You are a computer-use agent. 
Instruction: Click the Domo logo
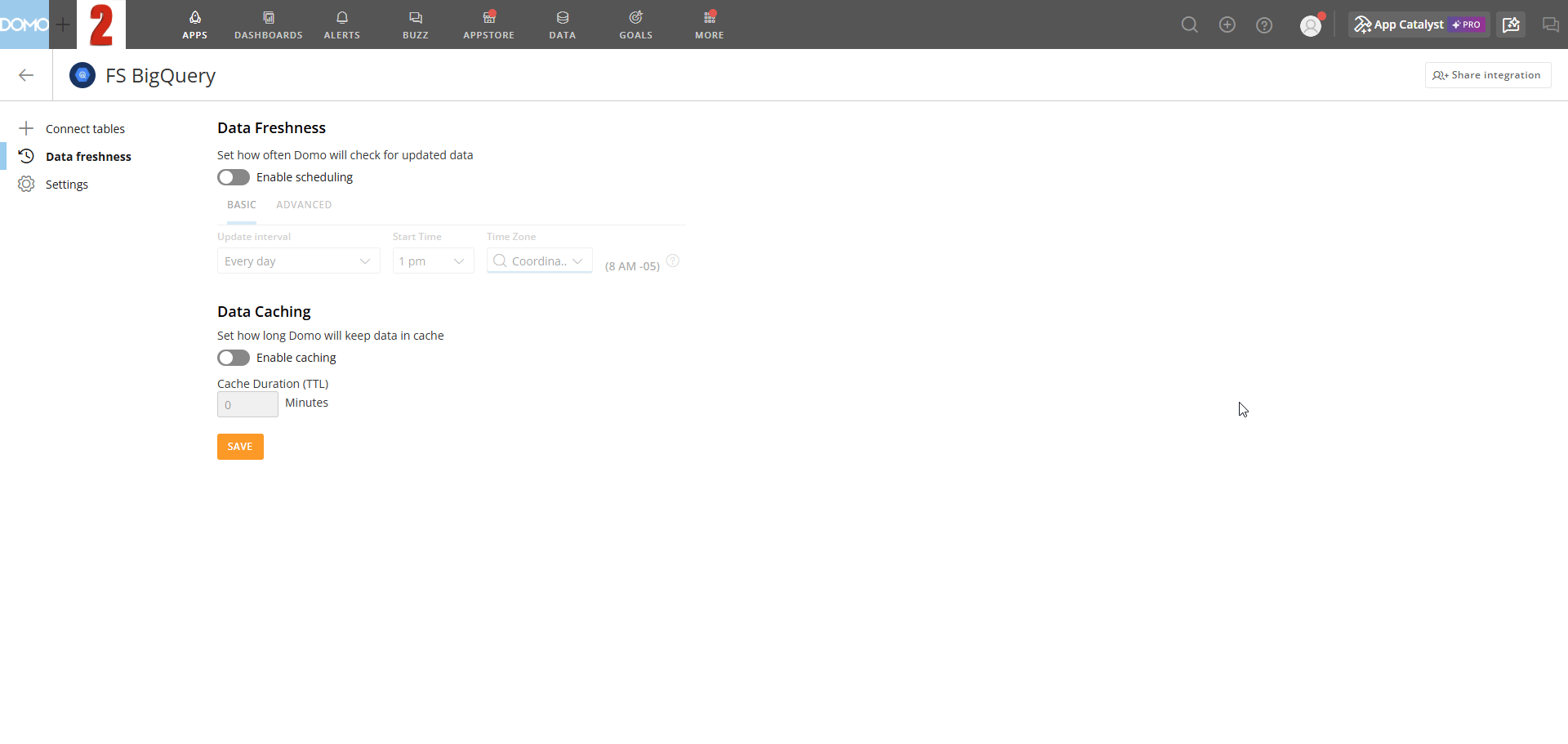point(24,25)
